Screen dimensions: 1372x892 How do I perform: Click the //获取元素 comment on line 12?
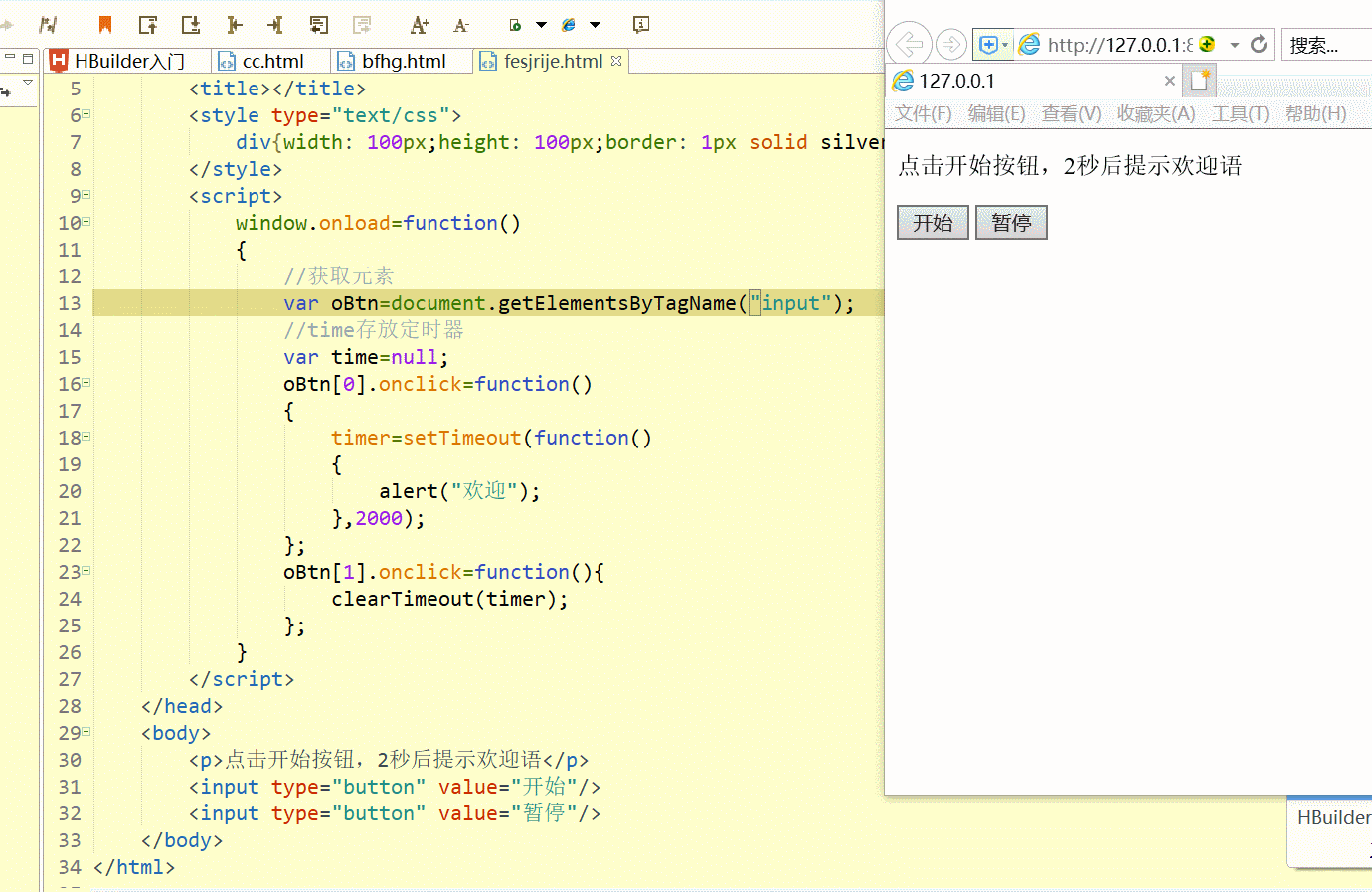[x=338, y=275]
